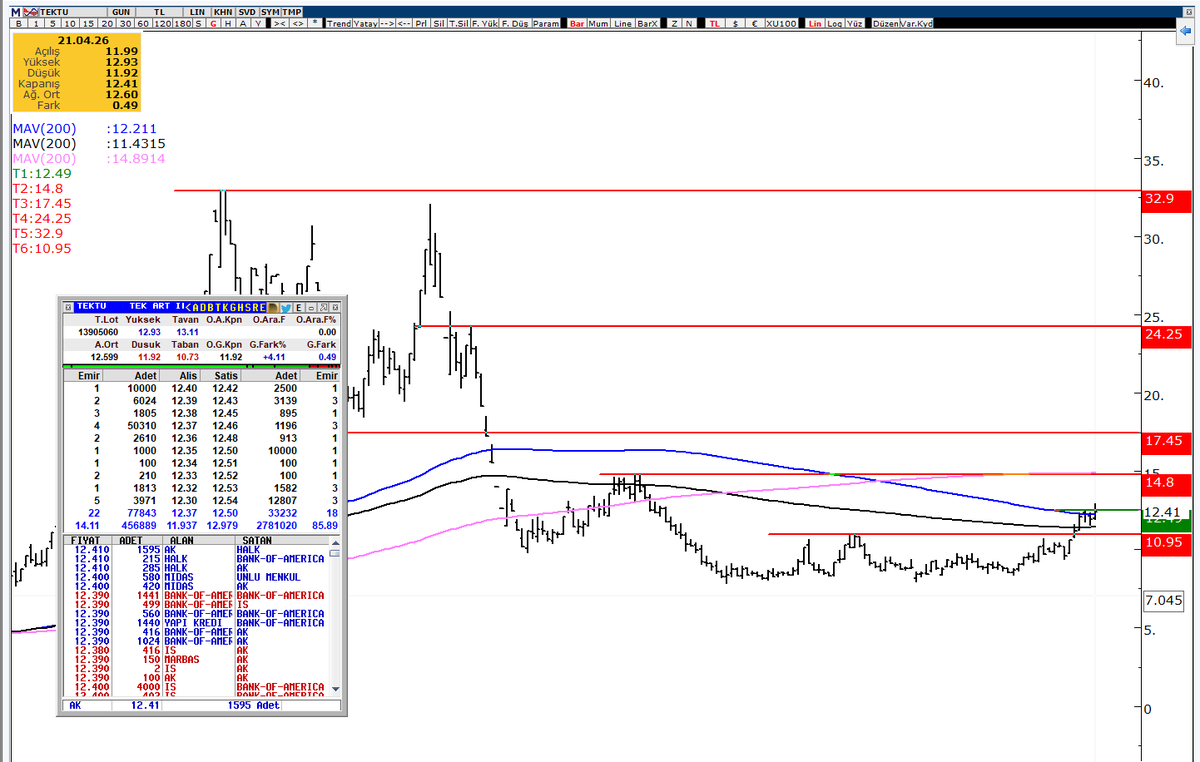The width and height of the screenshot is (1200, 762).
Task: Click the red 24.25 price level label
Action: 1167,335
